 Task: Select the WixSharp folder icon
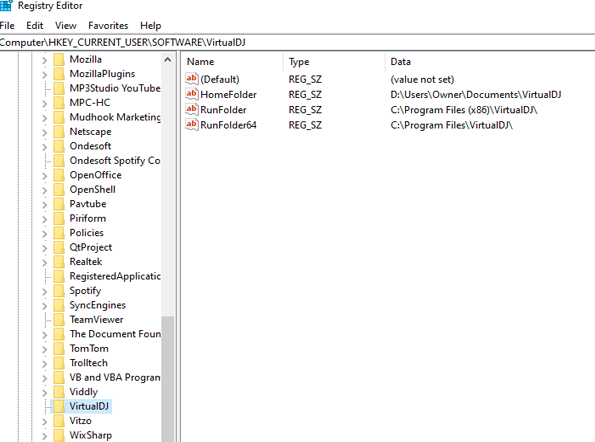(x=59, y=435)
